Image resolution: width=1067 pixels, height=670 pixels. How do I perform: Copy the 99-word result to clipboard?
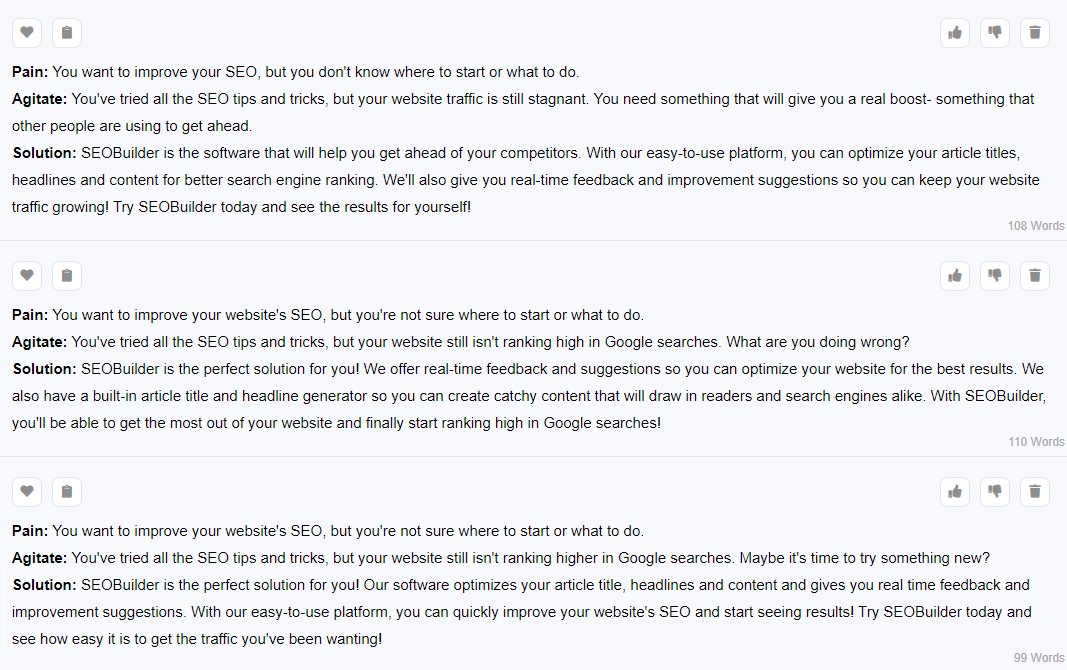(67, 491)
